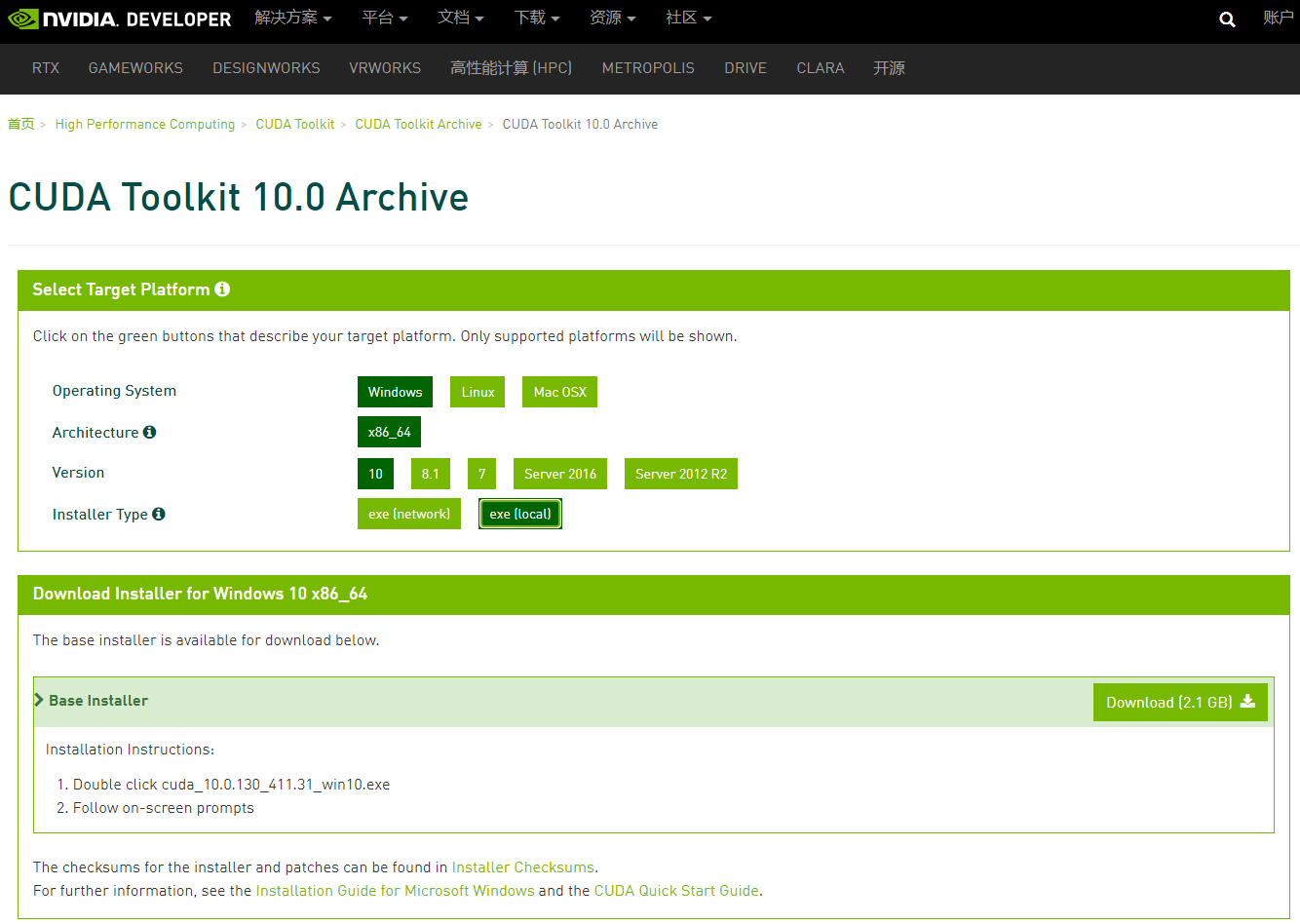Open the 开源 nav item
Screen dimensions: 1300x924
click(889, 68)
